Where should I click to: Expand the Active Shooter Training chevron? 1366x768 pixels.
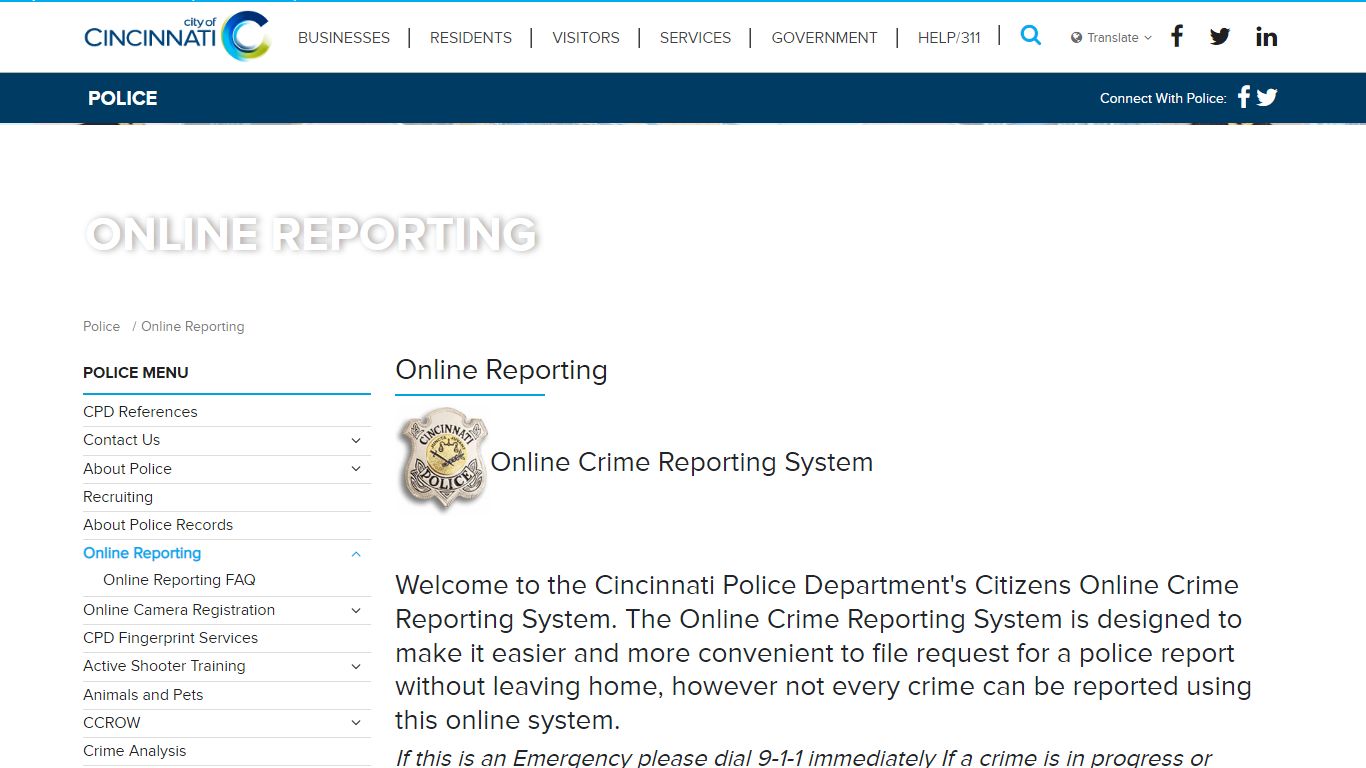[356, 667]
